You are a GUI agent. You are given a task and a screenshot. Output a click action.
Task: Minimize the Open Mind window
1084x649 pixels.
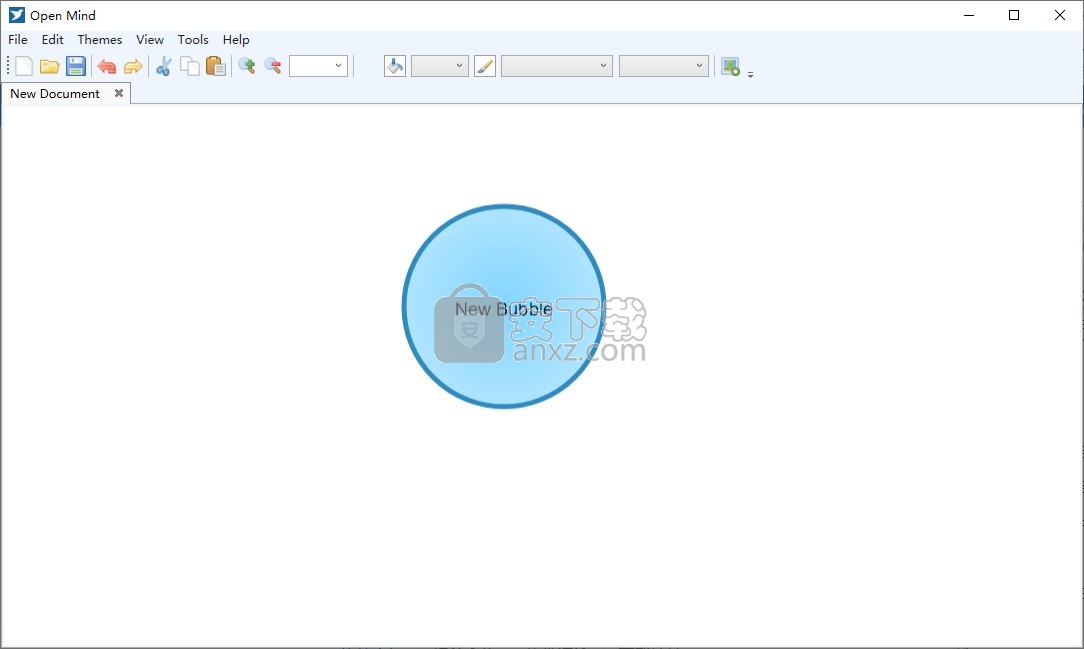(969, 15)
